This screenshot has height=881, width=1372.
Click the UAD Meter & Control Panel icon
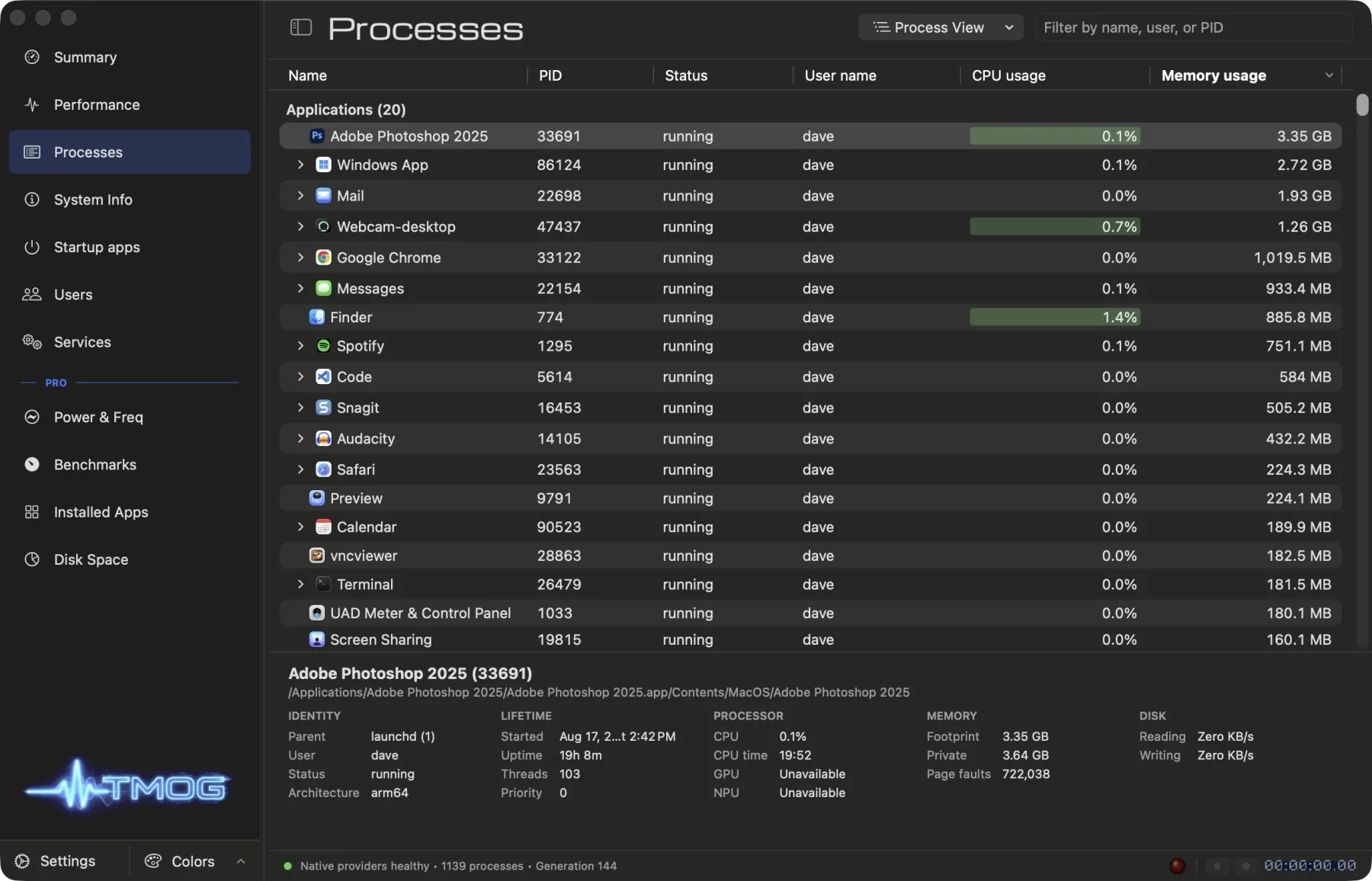317,613
